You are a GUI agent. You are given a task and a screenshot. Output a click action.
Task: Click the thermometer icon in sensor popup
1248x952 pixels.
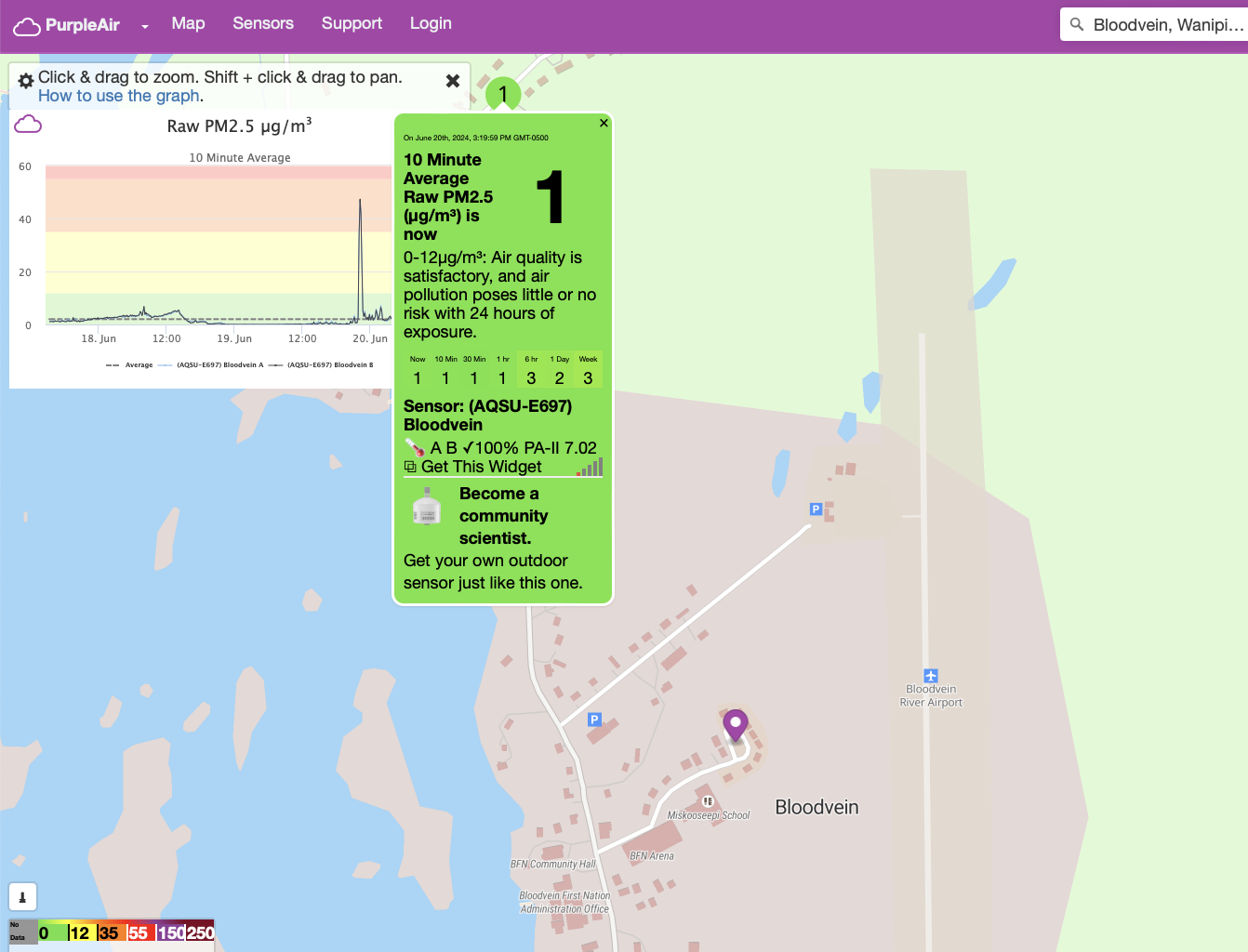tap(415, 448)
